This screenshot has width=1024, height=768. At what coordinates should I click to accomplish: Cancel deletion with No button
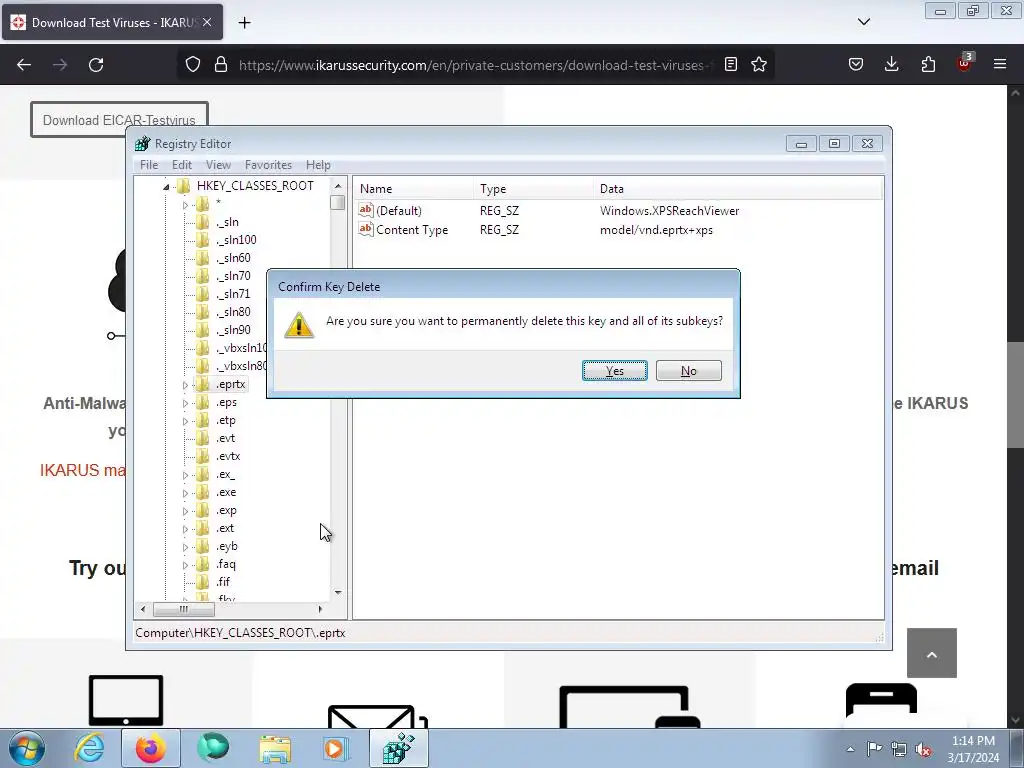click(x=688, y=370)
